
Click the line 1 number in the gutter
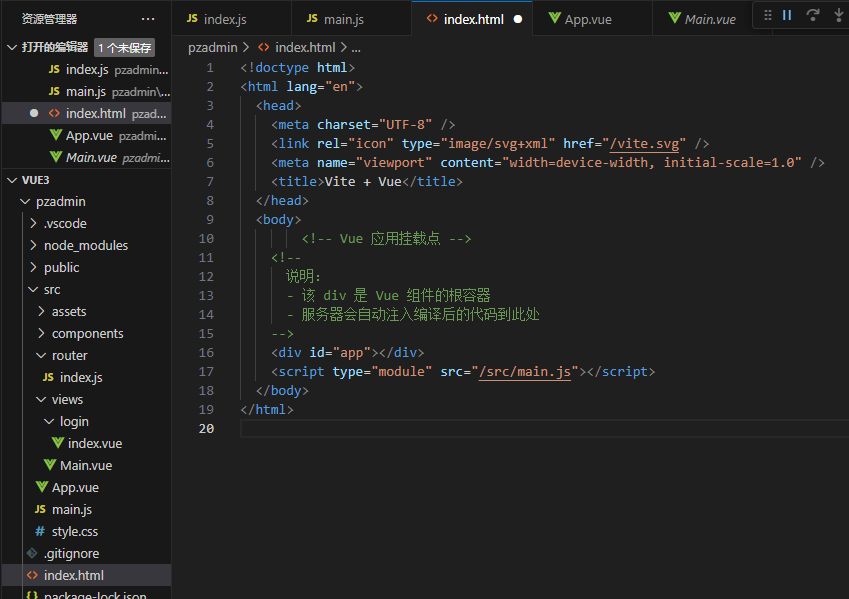(x=210, y=68)
